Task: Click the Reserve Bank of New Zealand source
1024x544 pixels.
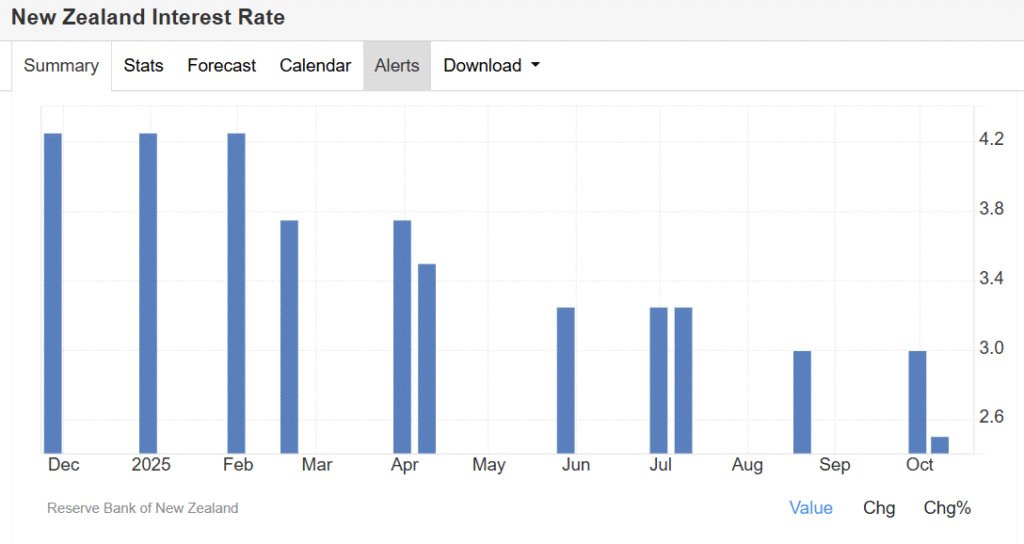Action: point(143,508)
